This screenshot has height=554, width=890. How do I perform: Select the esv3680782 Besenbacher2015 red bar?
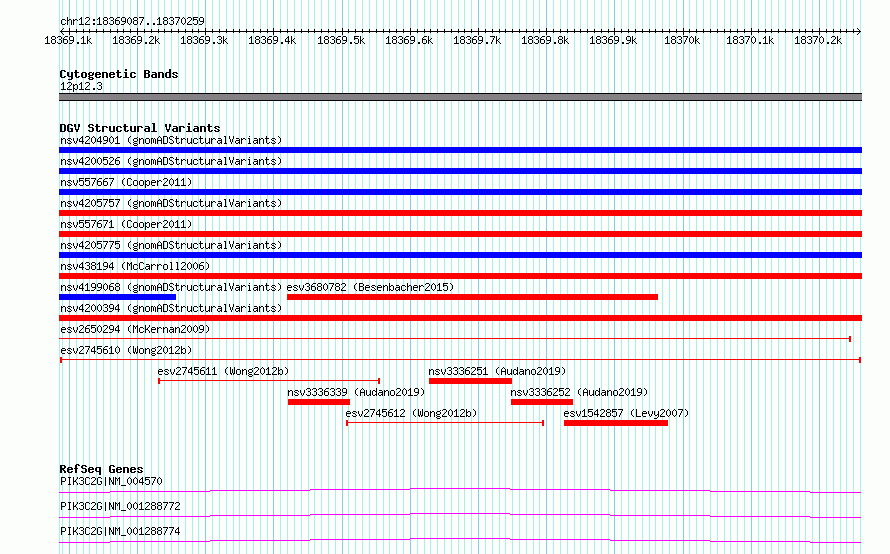coord(472,297)
